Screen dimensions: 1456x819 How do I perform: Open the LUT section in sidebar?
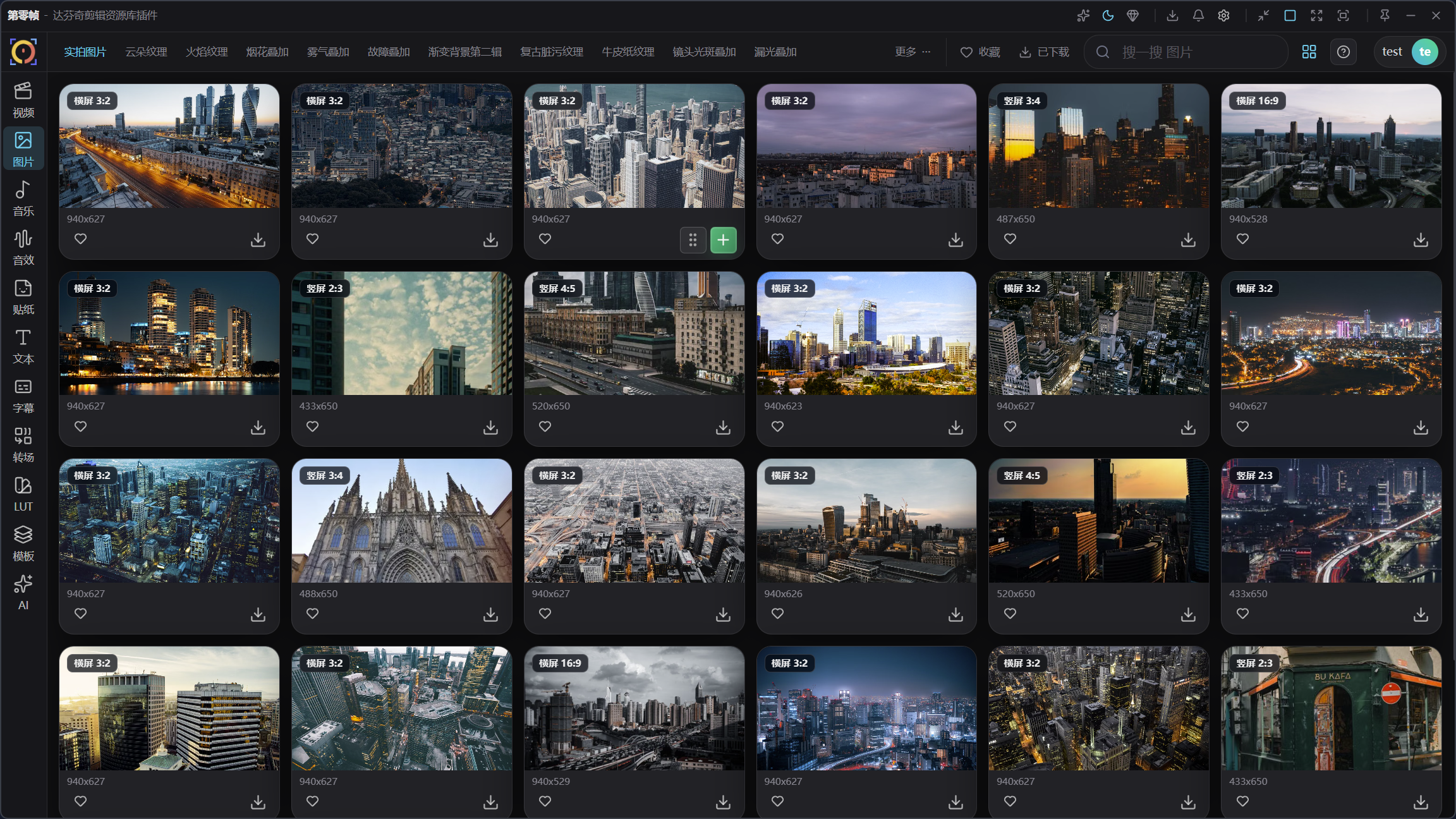coord(23,494)
